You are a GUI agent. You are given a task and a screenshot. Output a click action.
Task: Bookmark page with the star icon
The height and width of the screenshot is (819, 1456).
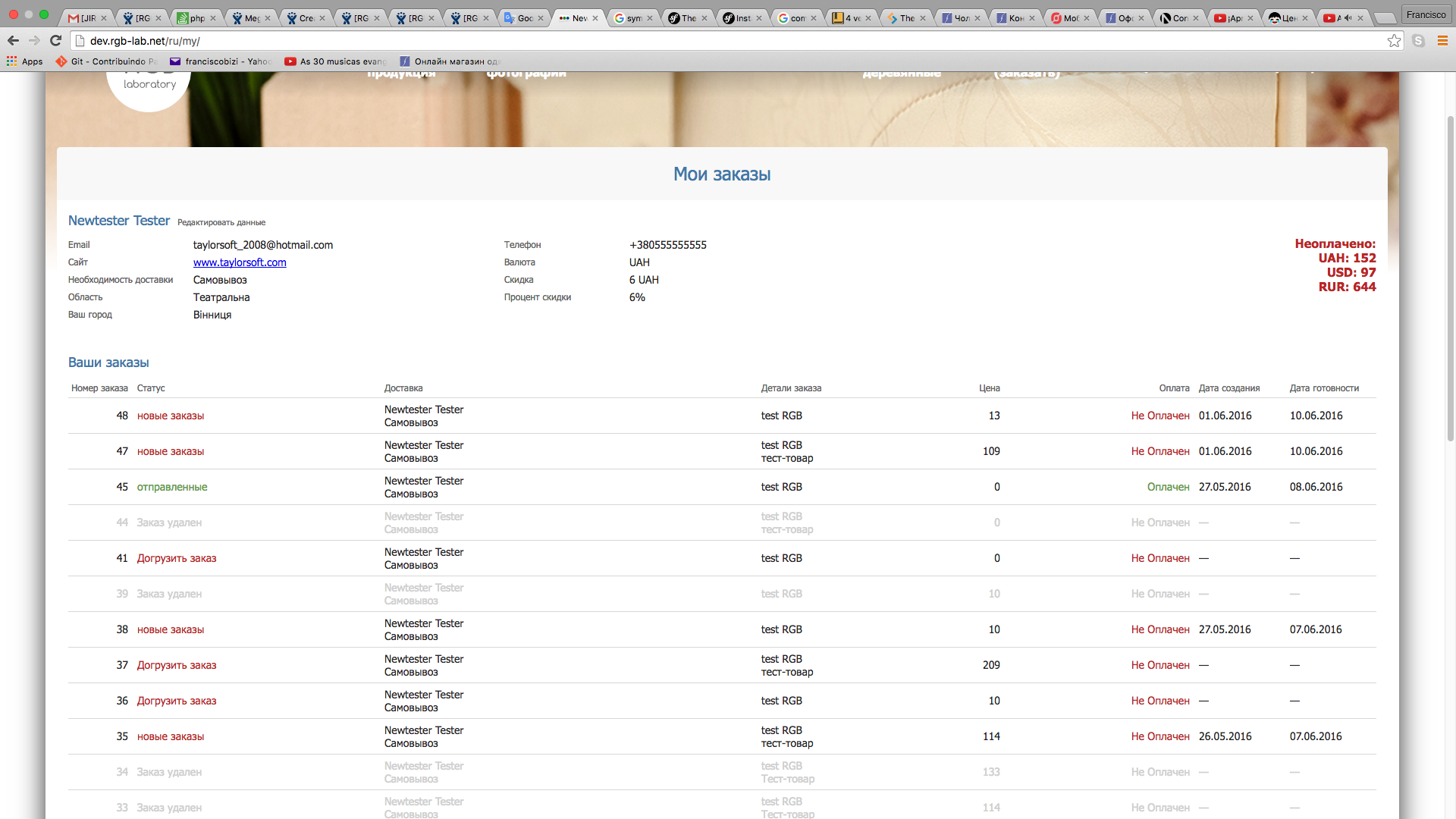[1394, 41]
